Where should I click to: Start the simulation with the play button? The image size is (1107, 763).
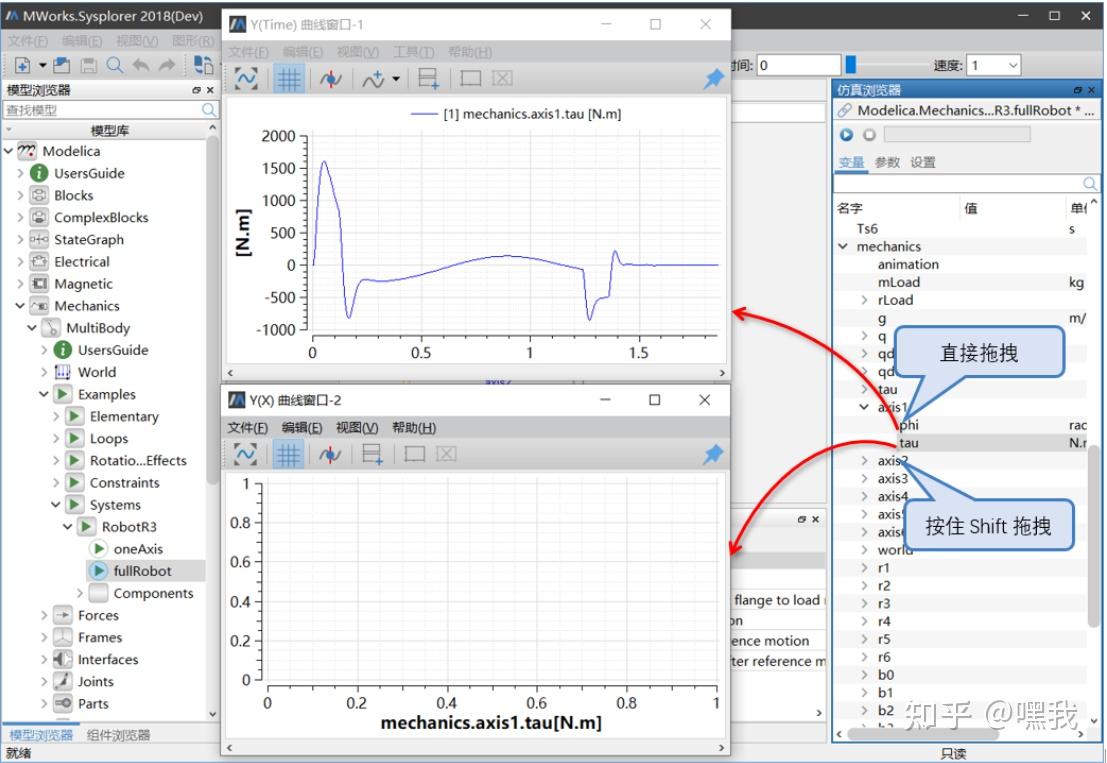(x=846, y=134)
